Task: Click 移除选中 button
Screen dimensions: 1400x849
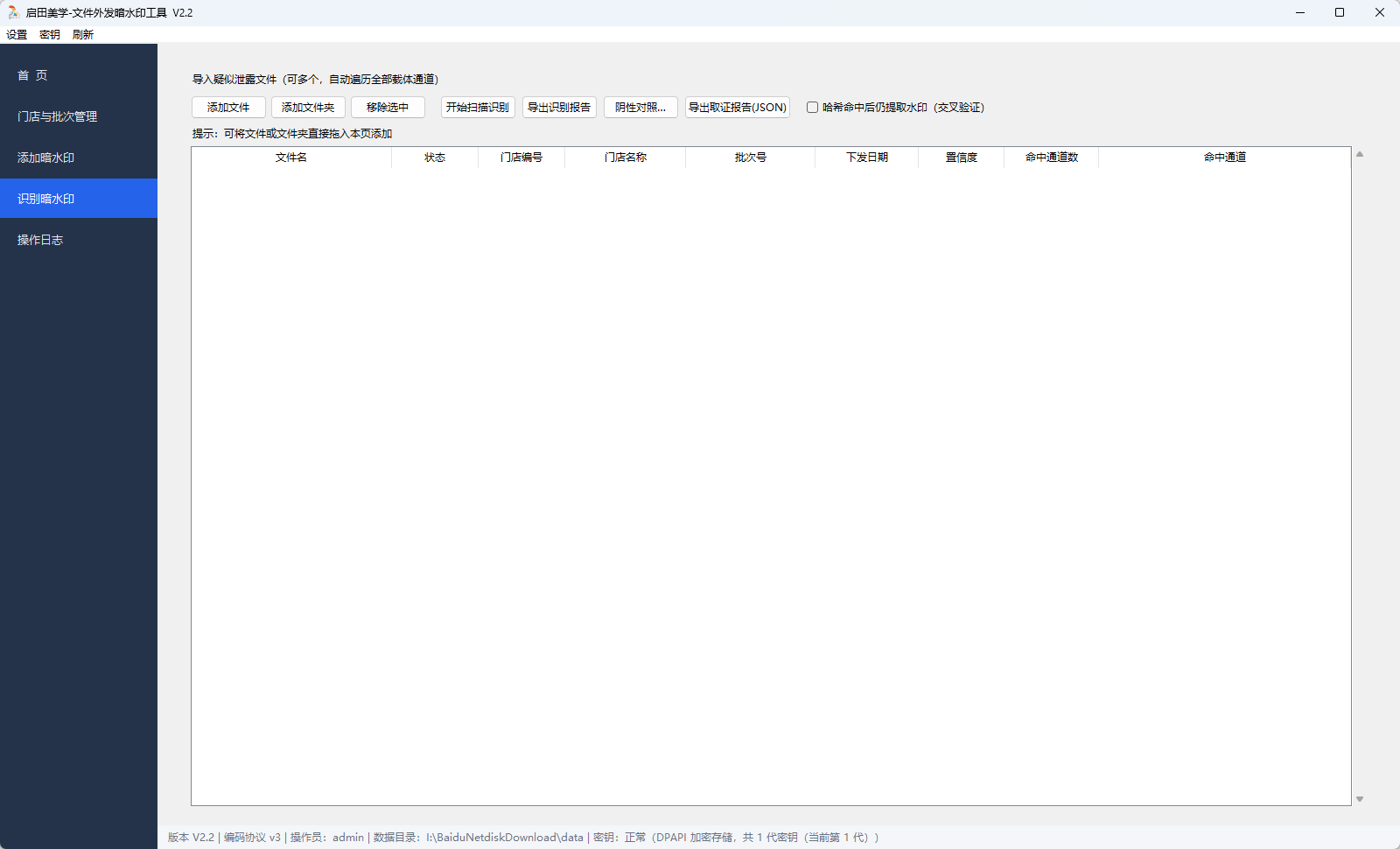Action: tap(388, 108)
